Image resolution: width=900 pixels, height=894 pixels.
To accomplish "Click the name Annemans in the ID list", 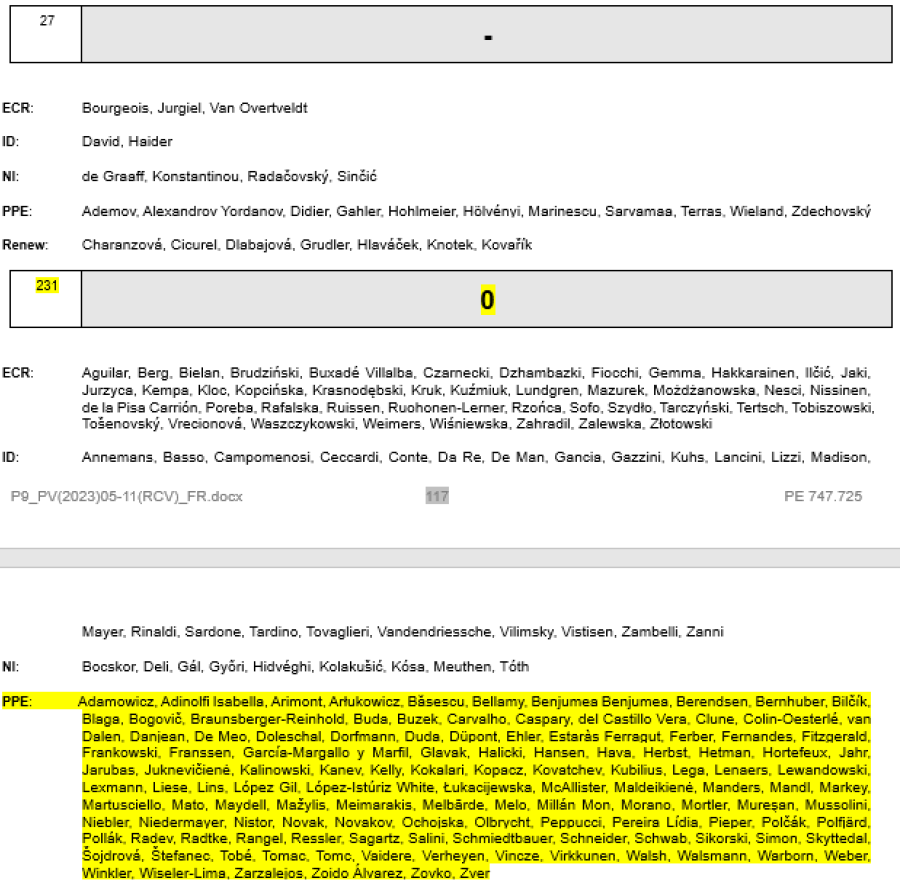I will [x=113, y=457].
